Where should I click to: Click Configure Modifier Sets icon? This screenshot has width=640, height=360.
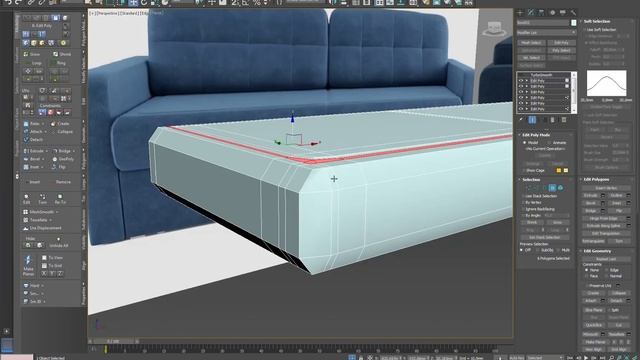(564, 120)
